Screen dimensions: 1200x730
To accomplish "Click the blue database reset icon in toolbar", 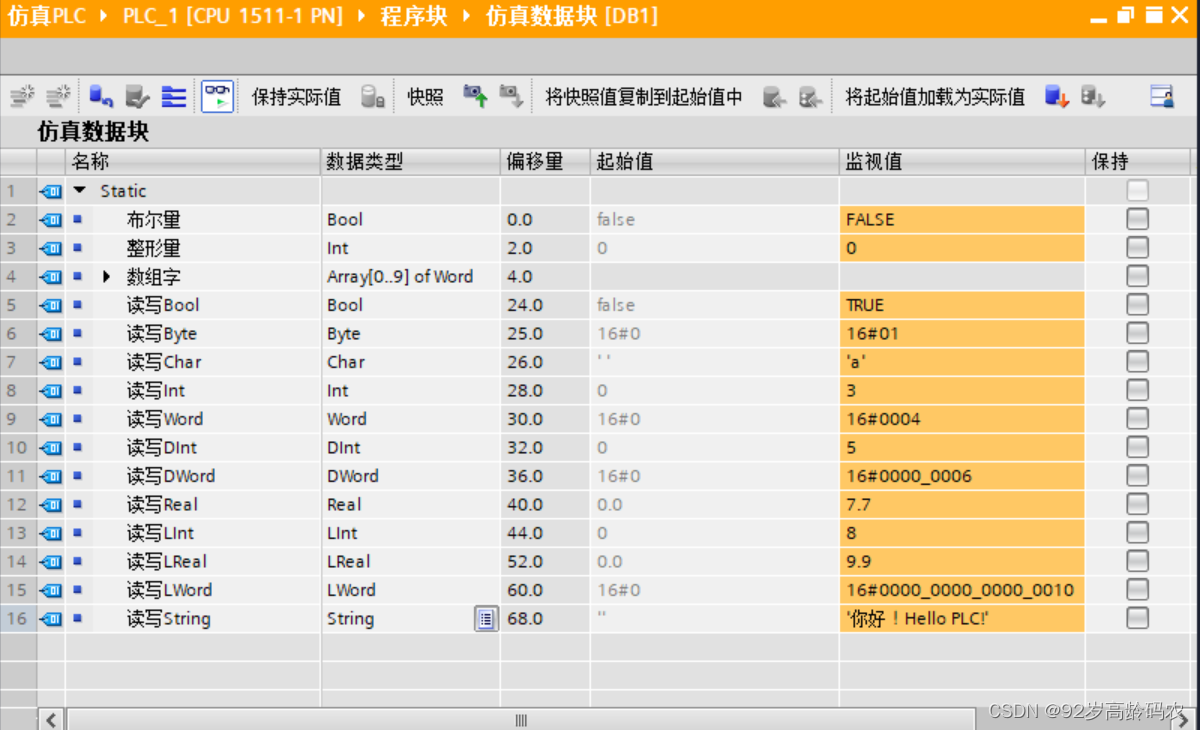I will pyautogui.click(x=101, y=97).
